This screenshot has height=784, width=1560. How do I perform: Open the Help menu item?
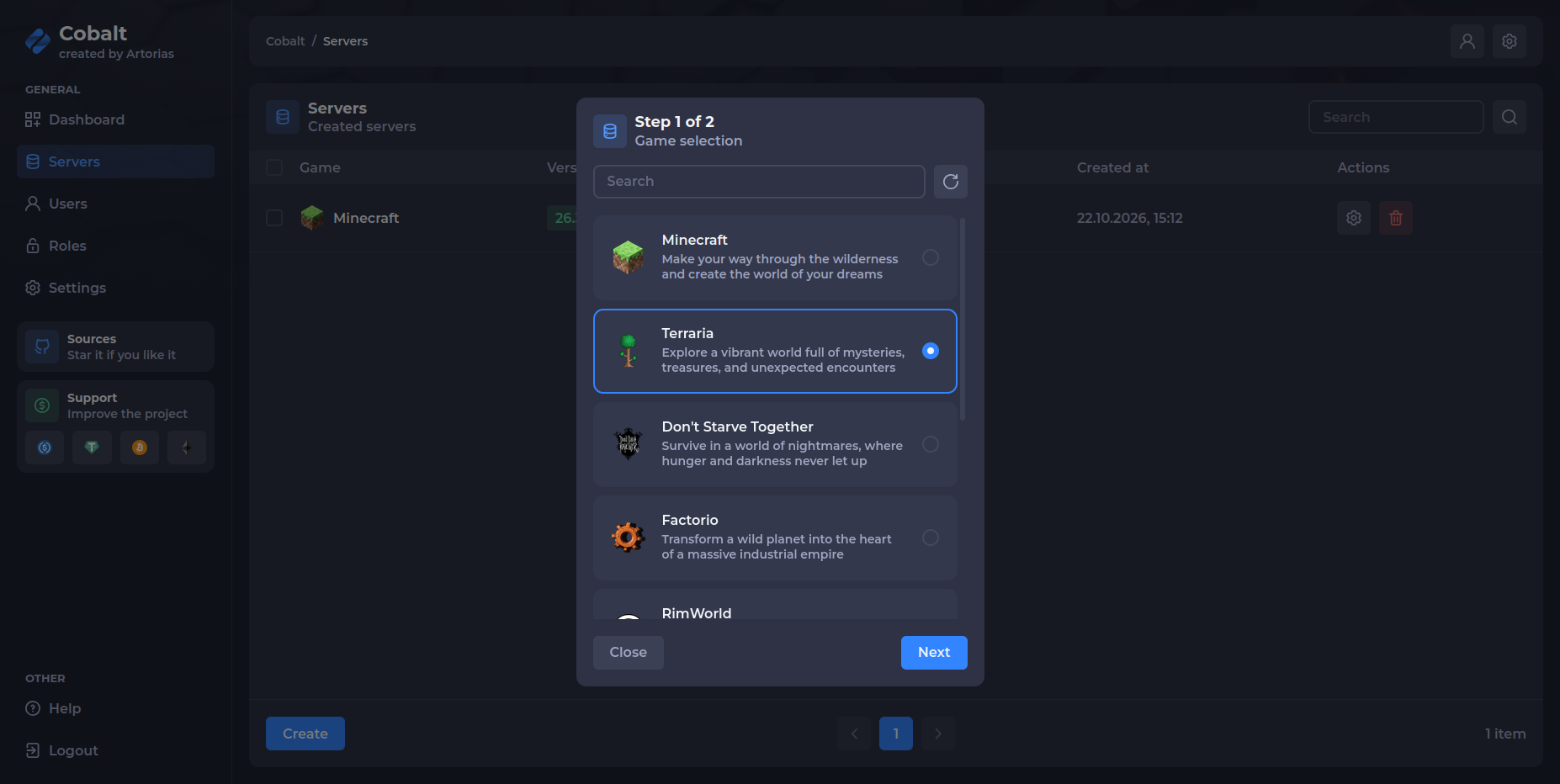click(115, 708)
